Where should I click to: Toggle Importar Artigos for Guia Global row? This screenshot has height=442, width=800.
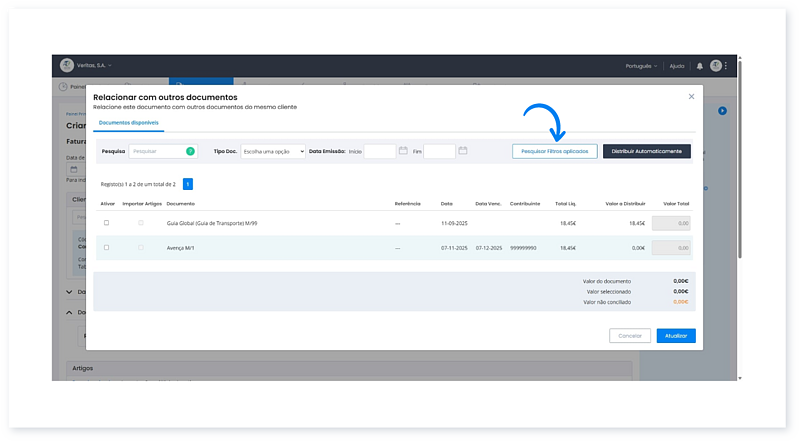(x=140, y=222)
